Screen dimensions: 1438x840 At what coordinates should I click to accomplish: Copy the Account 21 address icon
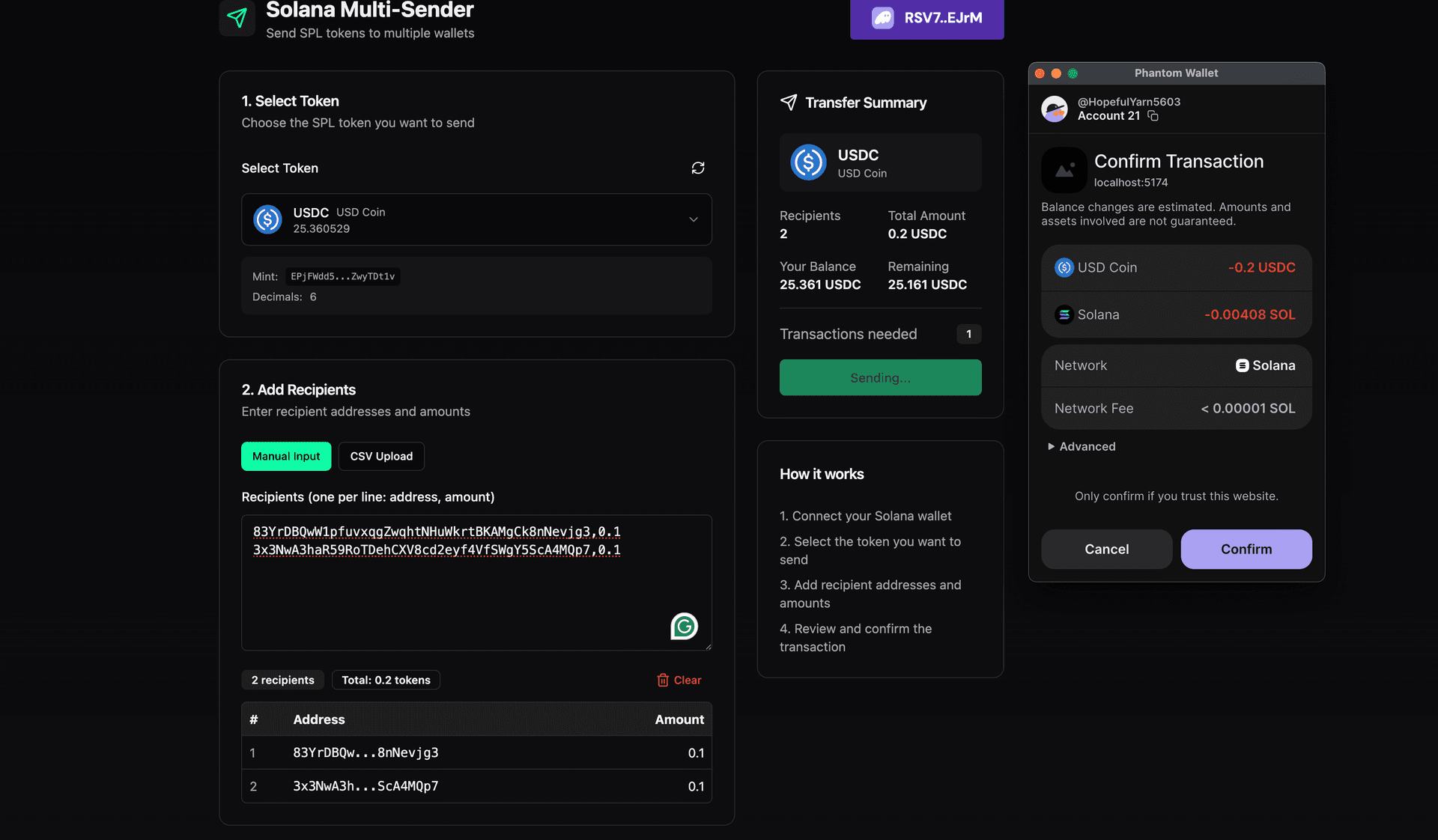pos(1153,116)
